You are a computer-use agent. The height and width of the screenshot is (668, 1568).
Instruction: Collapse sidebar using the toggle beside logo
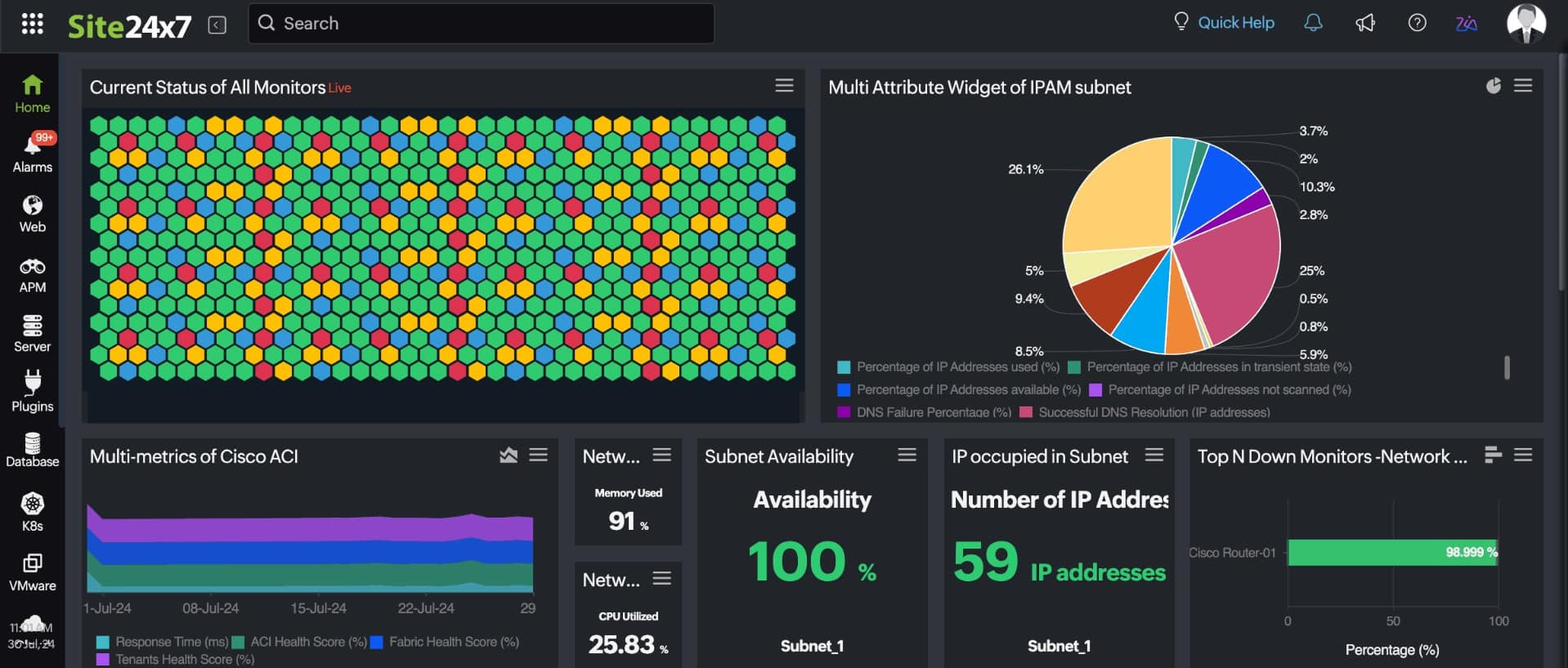pyautogui.click(x=217, y=25)
